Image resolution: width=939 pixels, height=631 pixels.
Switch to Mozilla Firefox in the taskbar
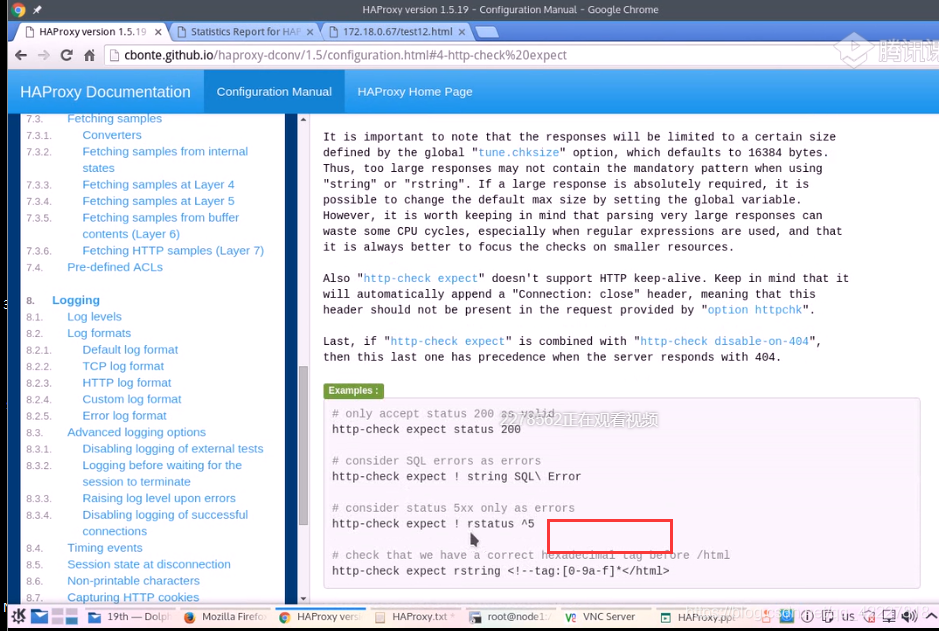(x=225, y=617)
